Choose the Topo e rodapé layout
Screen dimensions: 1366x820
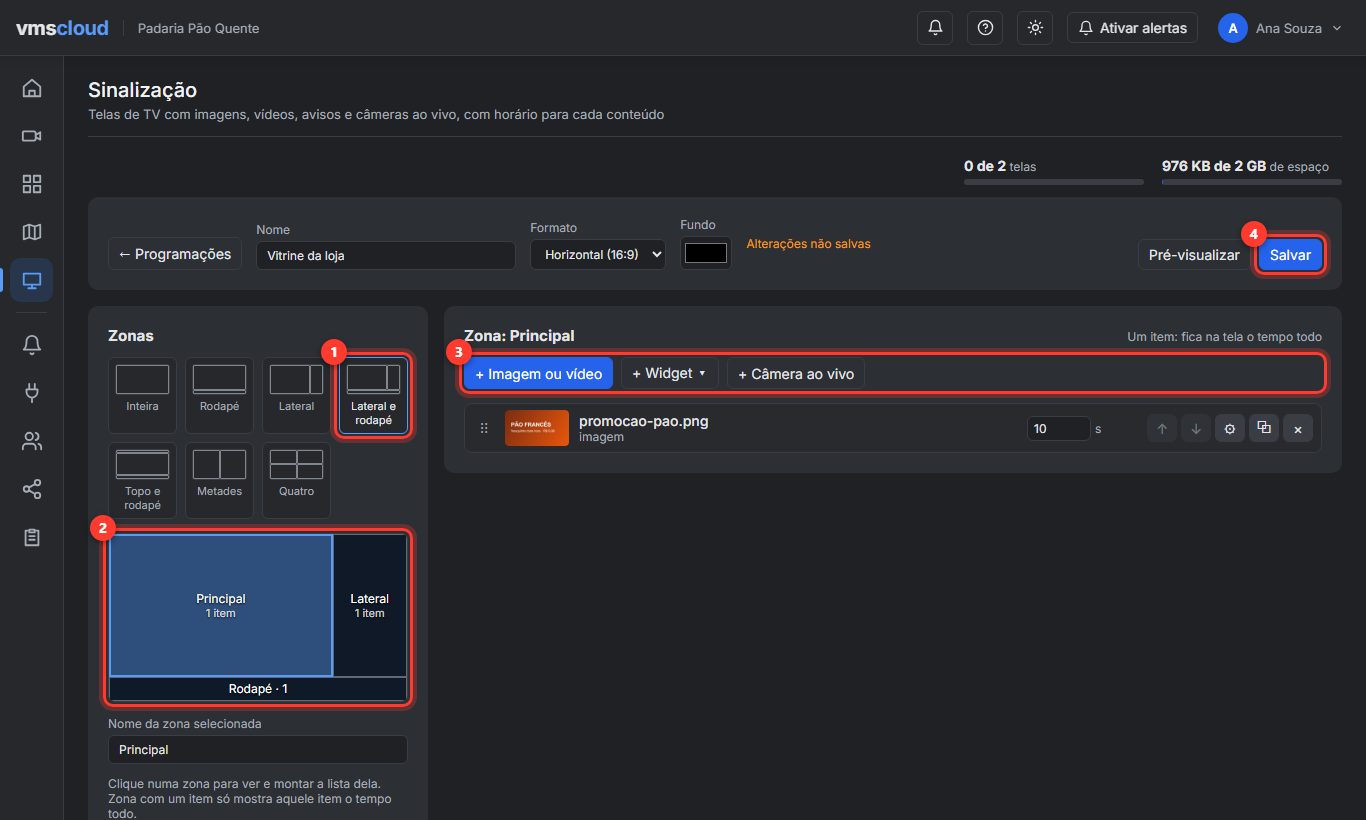[x=142, y=480]
